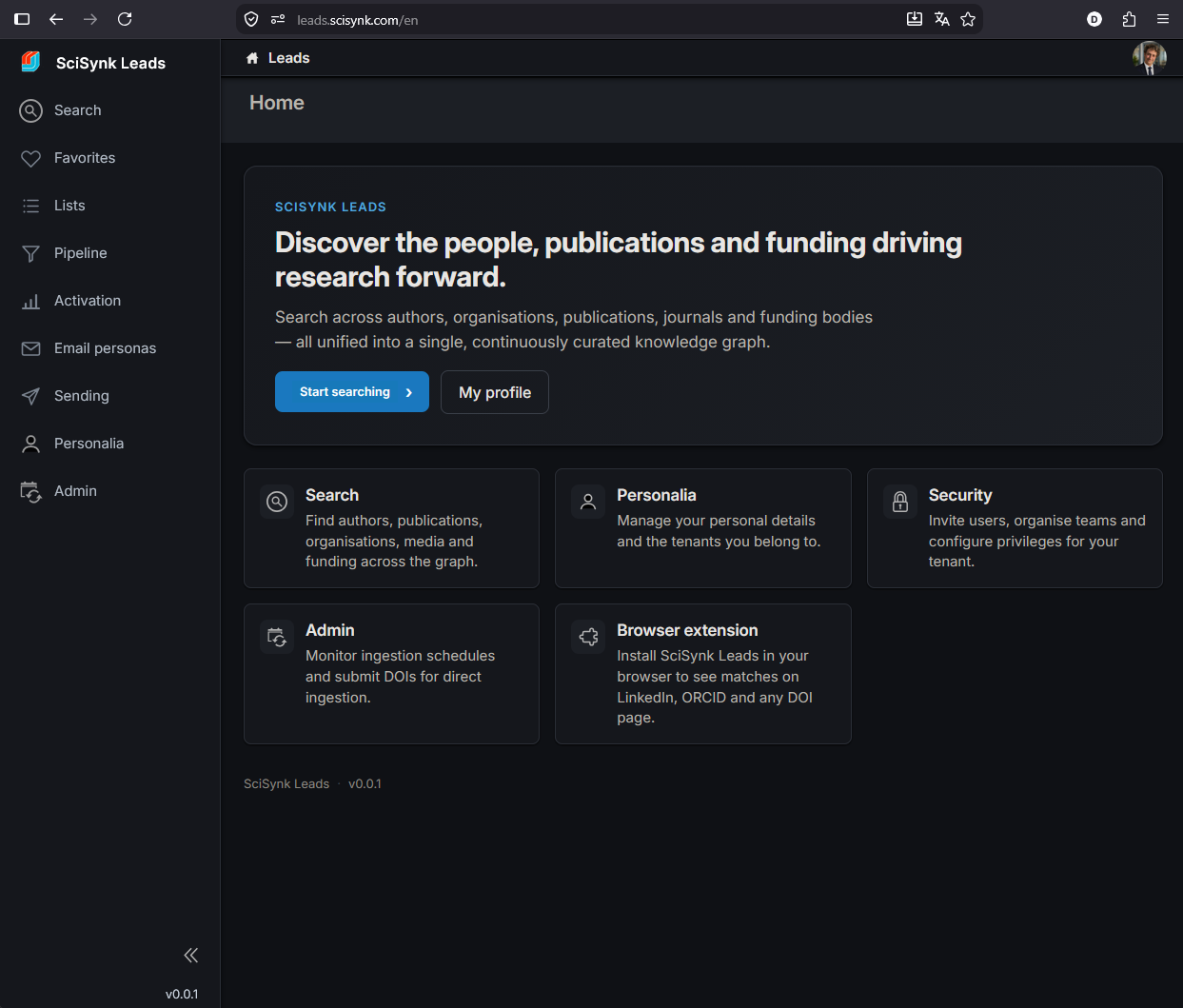This screenshot has width=1183, height=1008.
Task: Click the v0.0.1 version text in sidebar
Action: pyautogui.click(x=182, y=994)
